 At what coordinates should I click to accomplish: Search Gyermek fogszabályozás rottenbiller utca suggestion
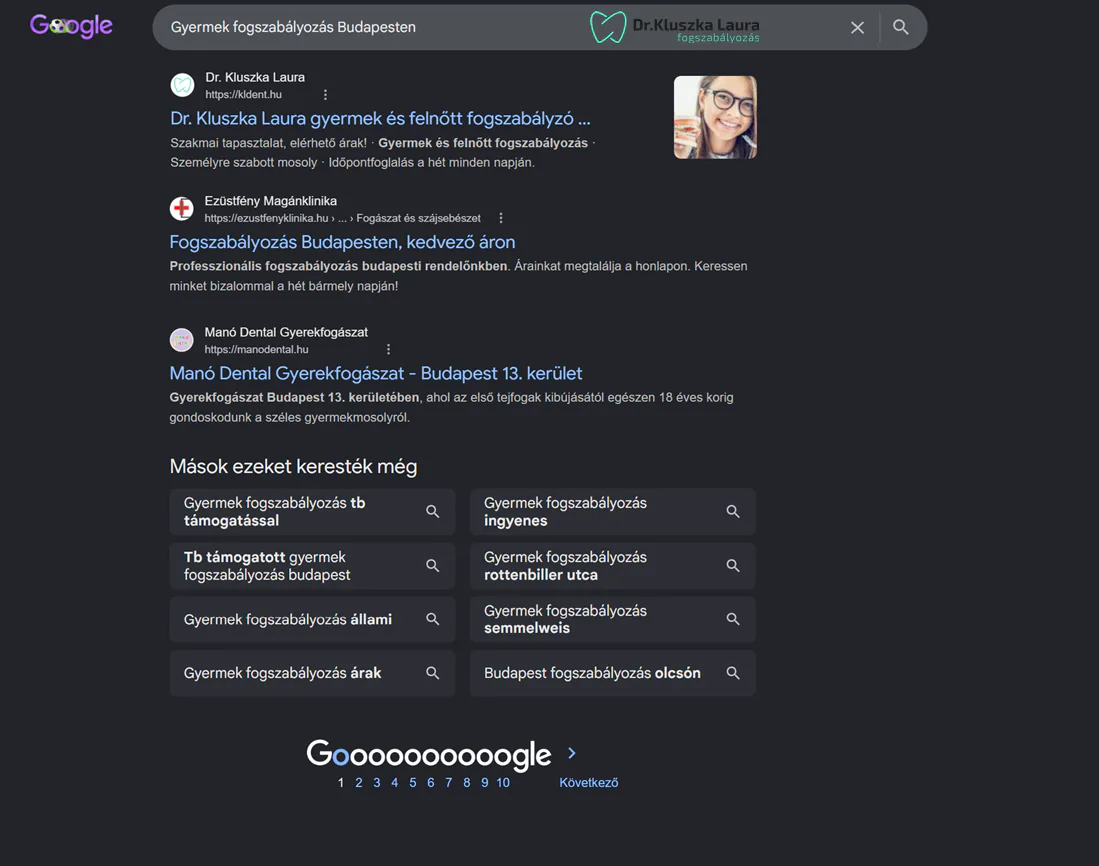point(613,565)
